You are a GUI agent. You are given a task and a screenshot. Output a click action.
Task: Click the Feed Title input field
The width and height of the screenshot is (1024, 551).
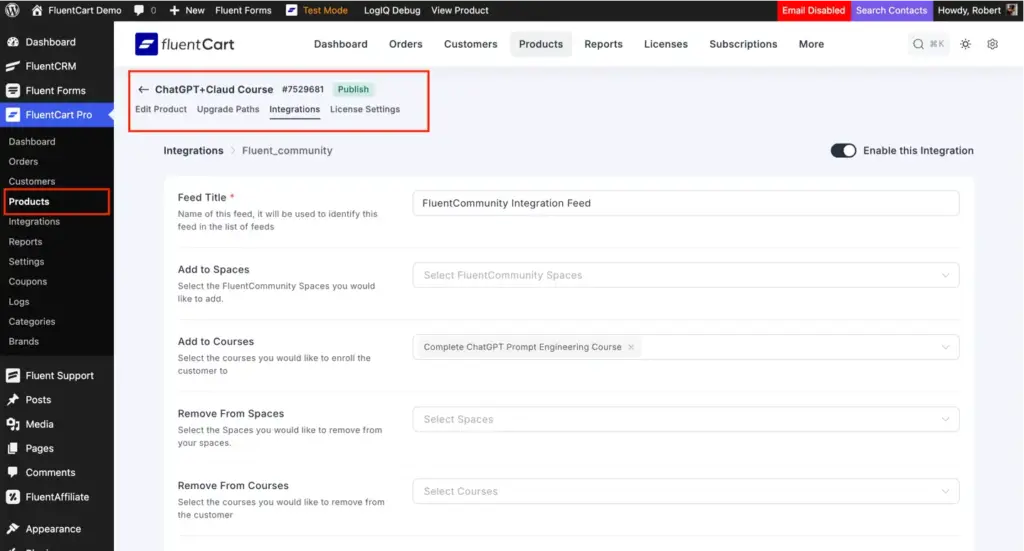tap(686, 203)
